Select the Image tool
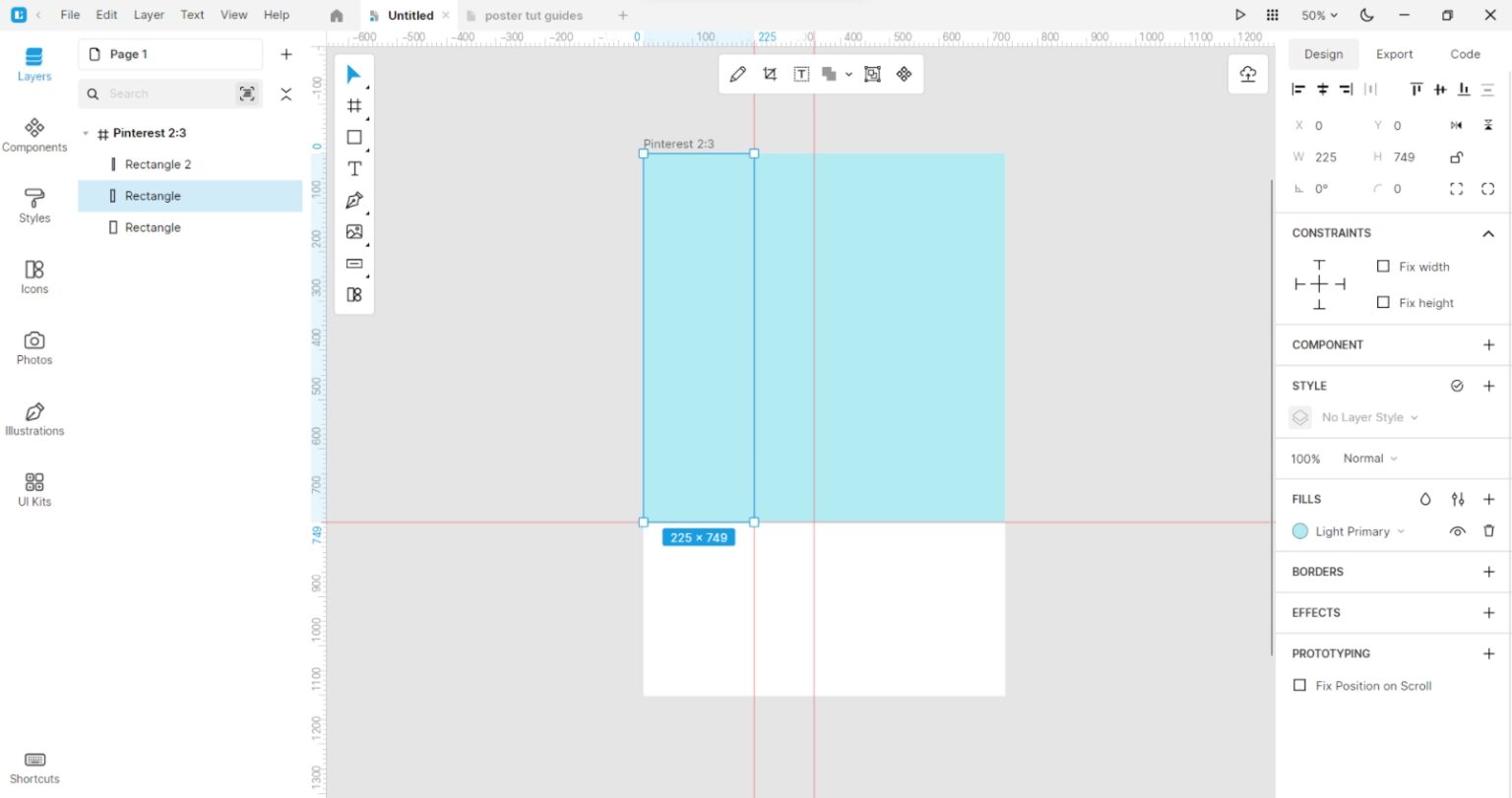Image resolution: width=1512 pixels, height=798 pixels. click(354, 232)
